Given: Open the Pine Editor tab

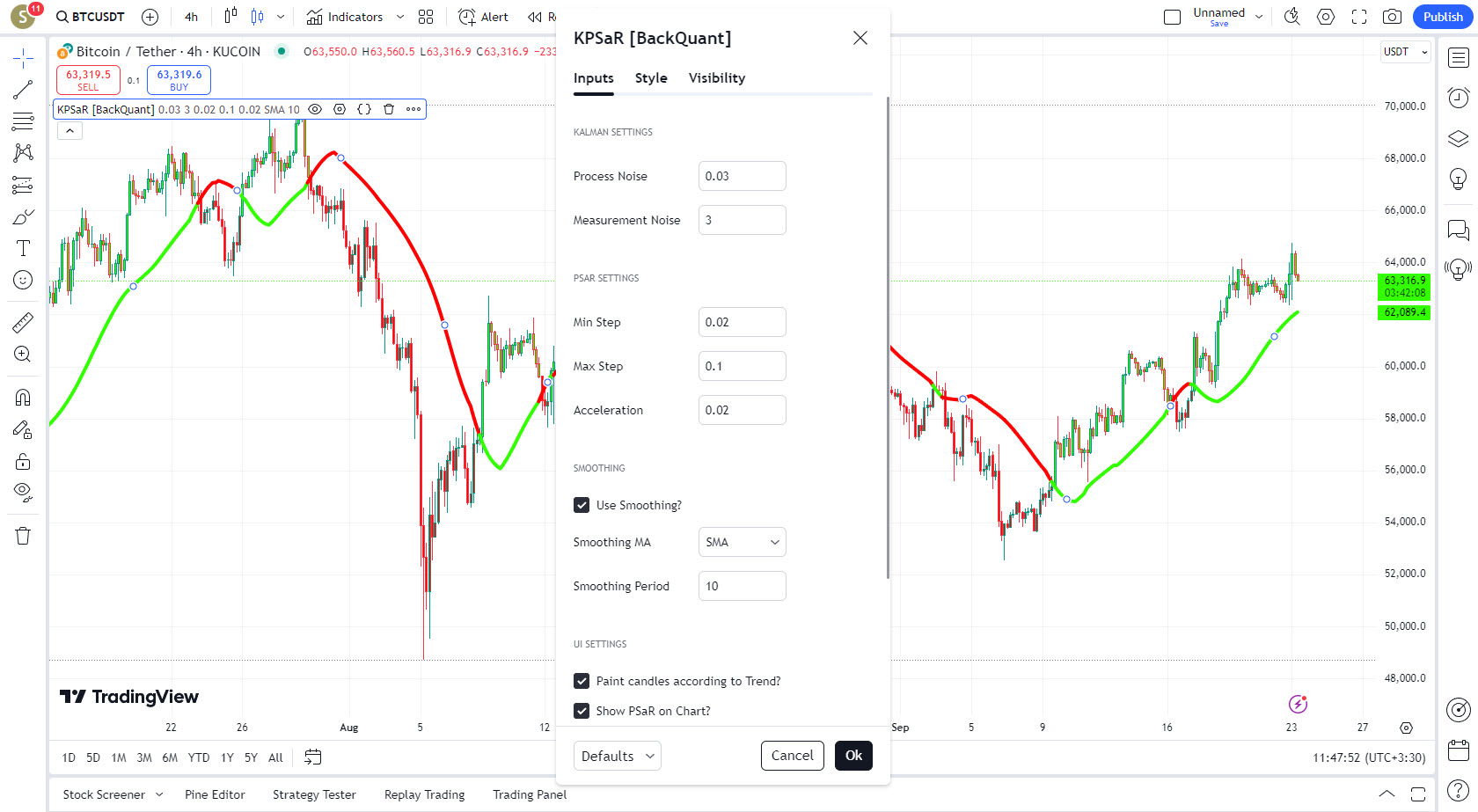Looking at the screenshot, I should point(215,794).
